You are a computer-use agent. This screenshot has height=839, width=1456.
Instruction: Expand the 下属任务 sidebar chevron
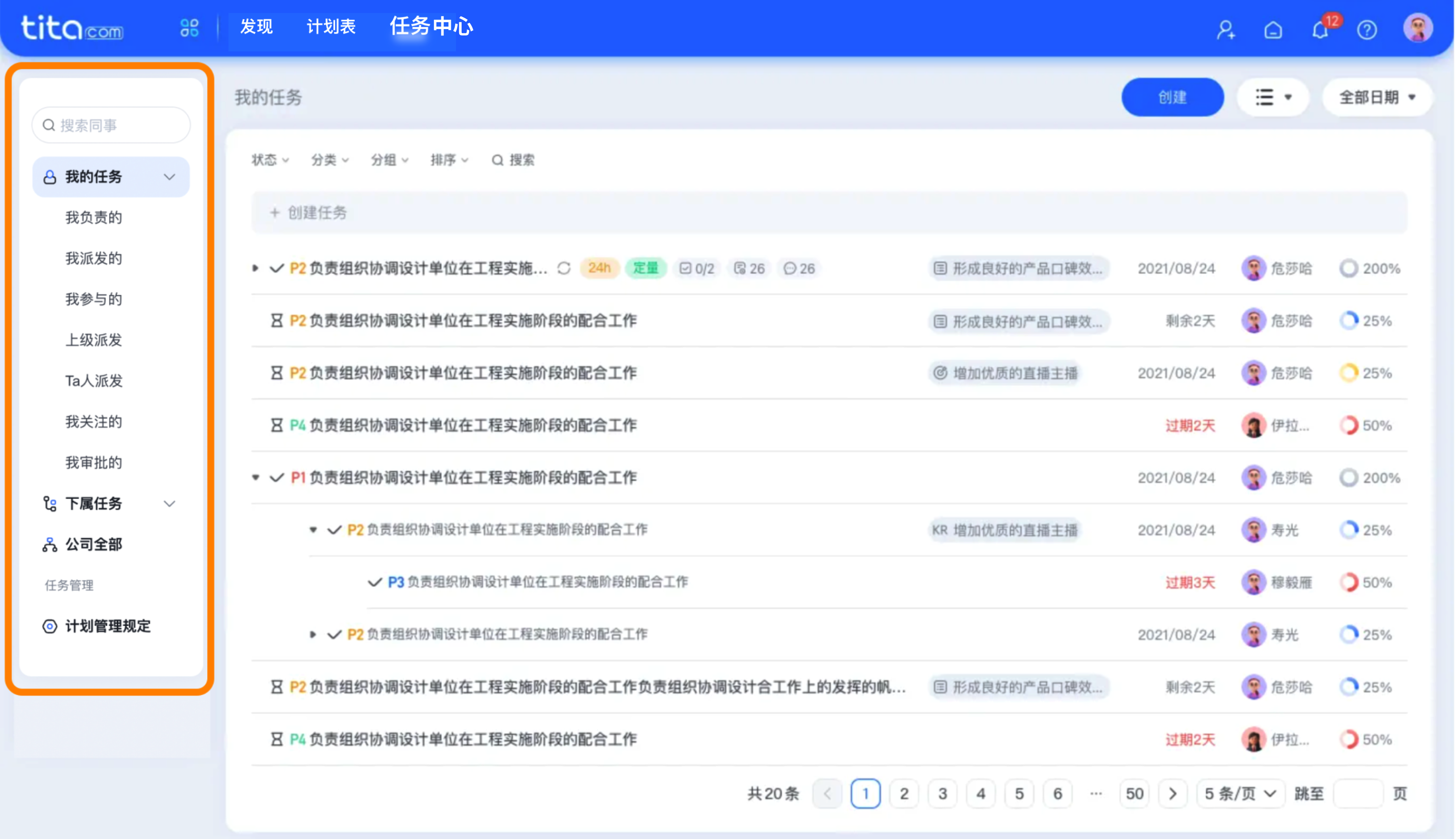pyautogui.click(x=170, y=504)
